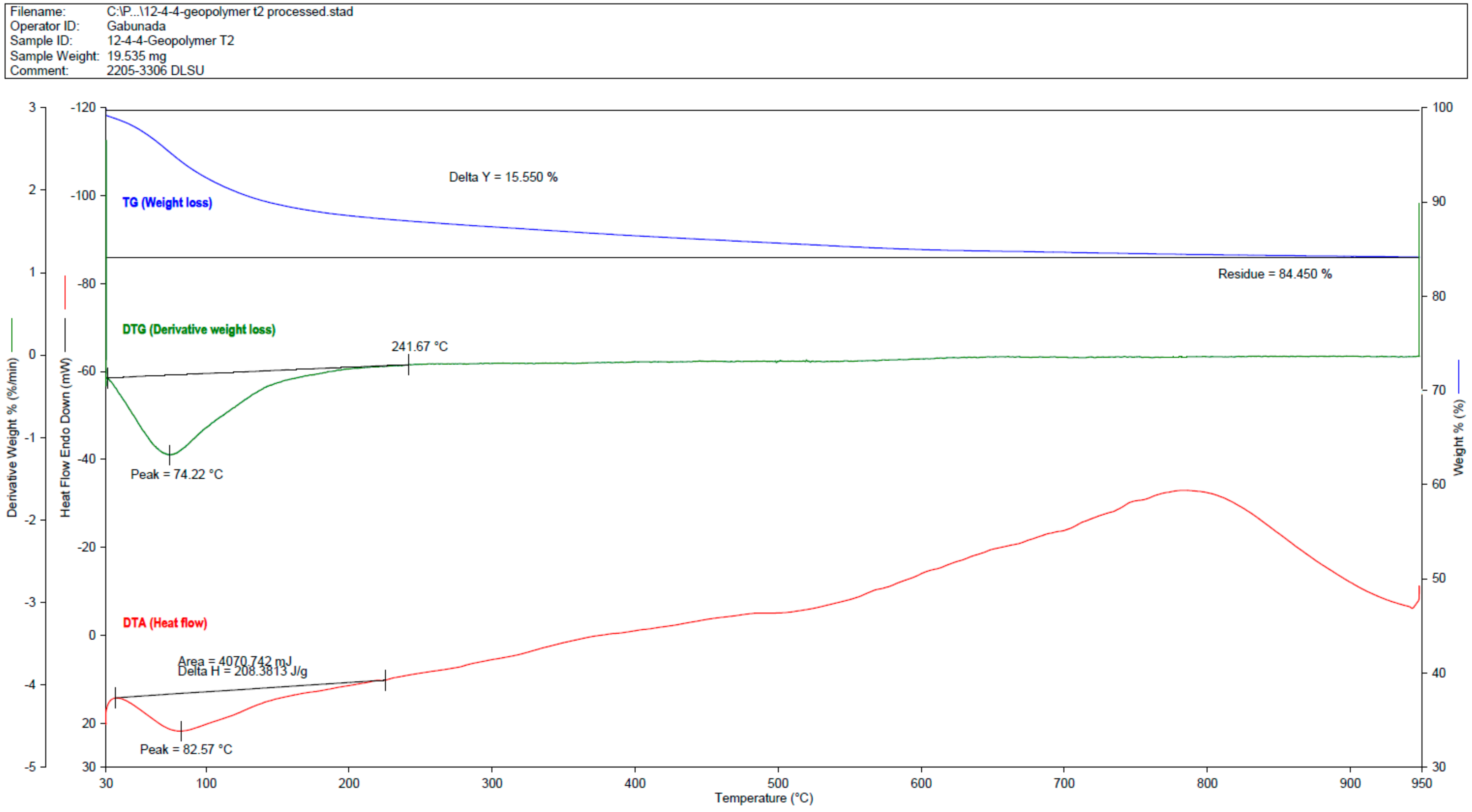
Task: Select the Residue = 84.450 % annotation
Action: [1274, 274]
